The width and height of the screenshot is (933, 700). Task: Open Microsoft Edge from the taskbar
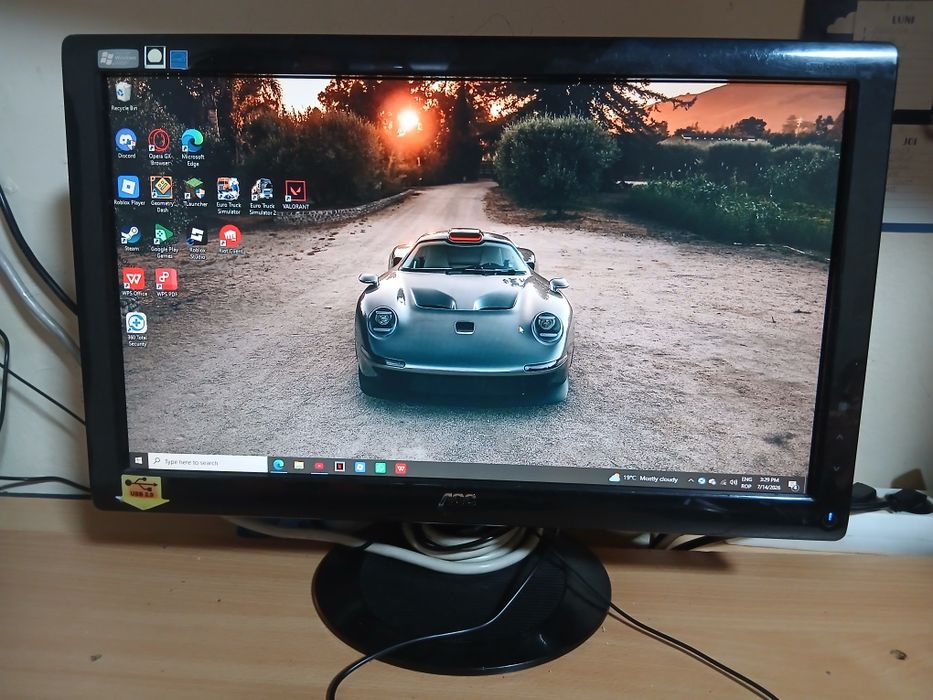[x=278, y=465]
